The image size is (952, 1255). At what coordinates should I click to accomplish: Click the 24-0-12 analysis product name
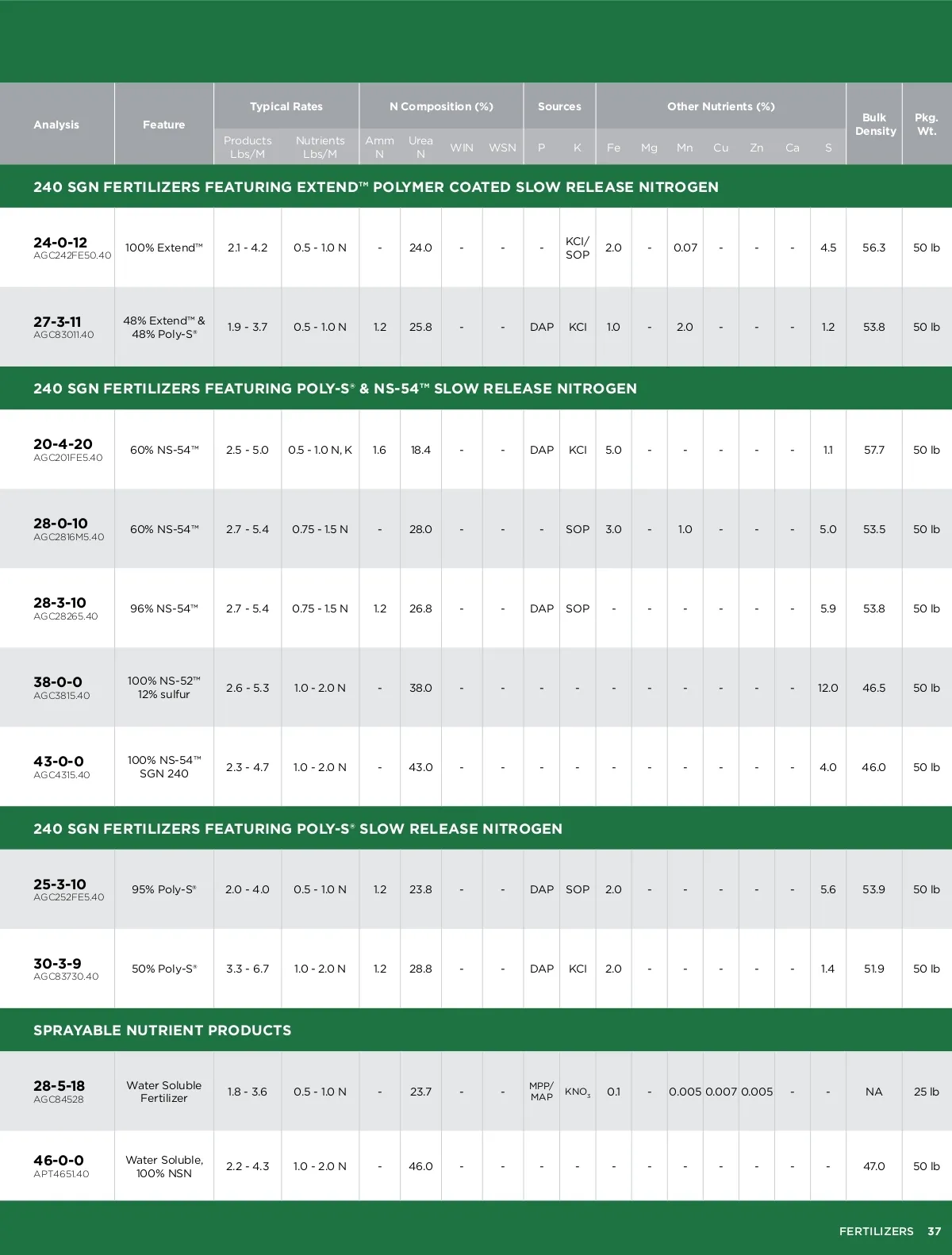tap(60, 243)
